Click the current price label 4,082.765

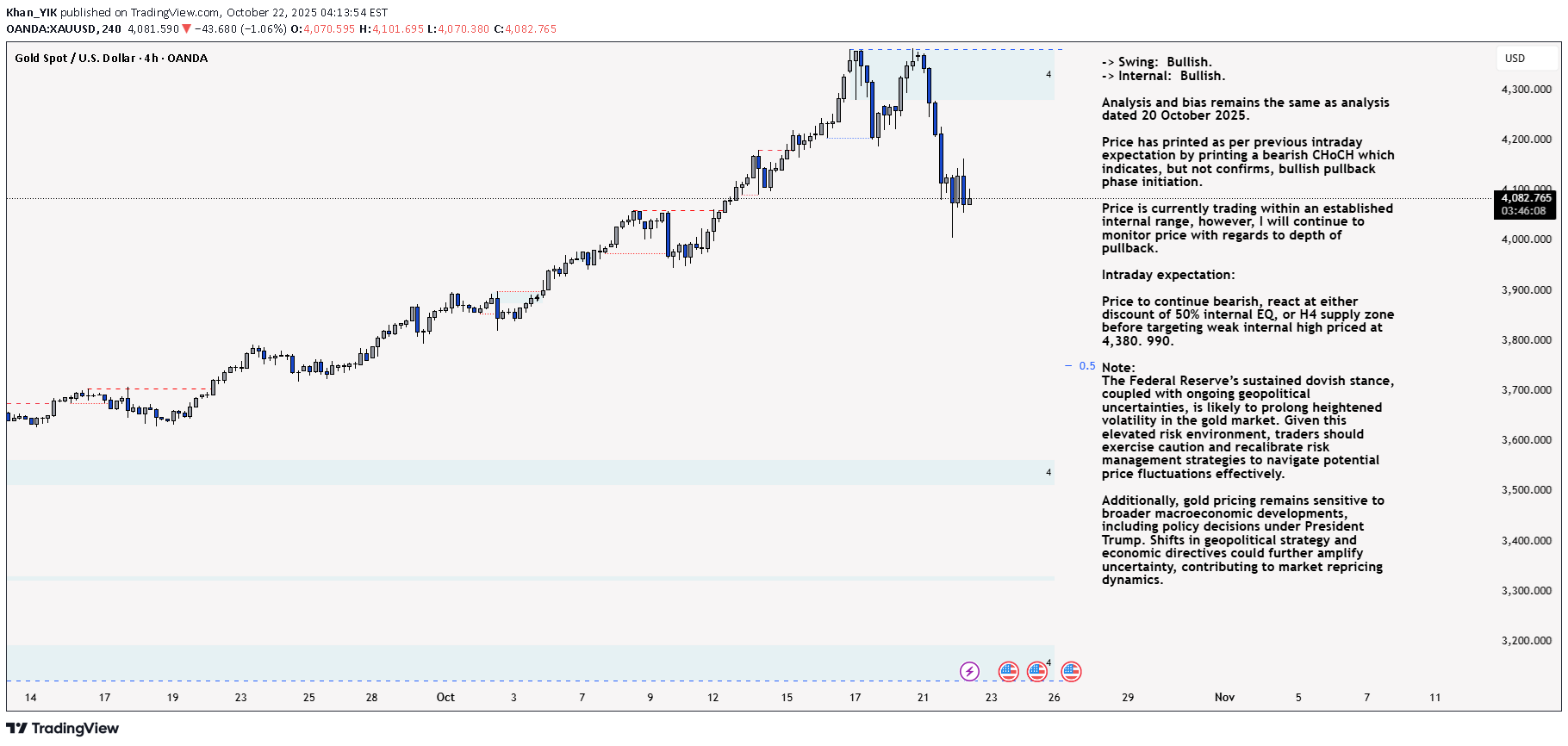(1525, 198)
